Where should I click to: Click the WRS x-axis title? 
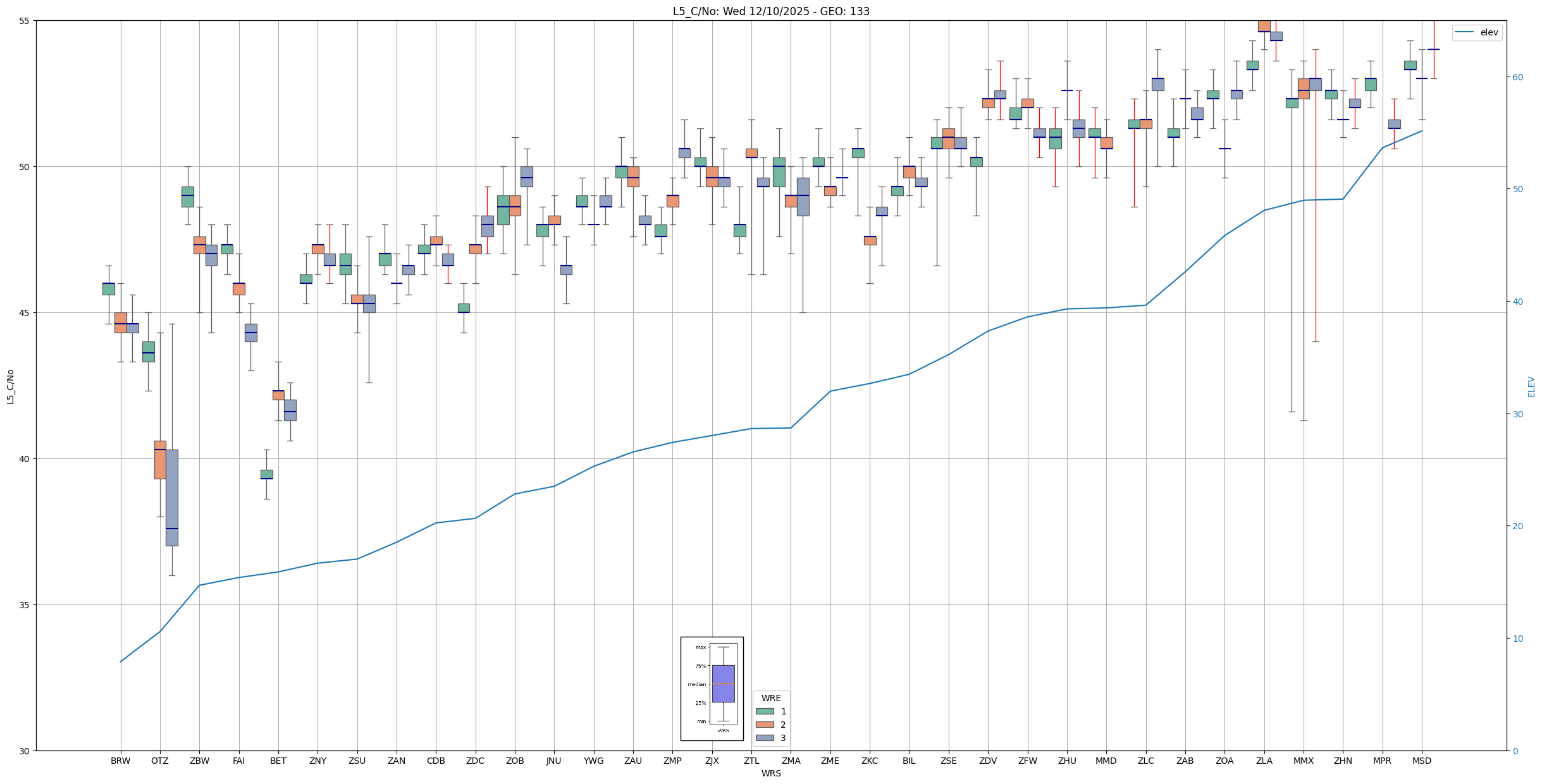(770, 773)
